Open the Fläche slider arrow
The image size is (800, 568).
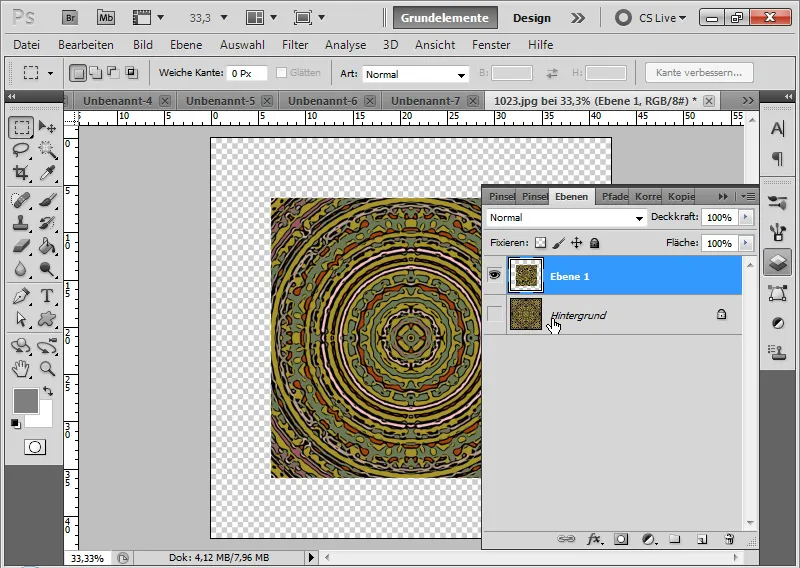click(x=745, y=243)
